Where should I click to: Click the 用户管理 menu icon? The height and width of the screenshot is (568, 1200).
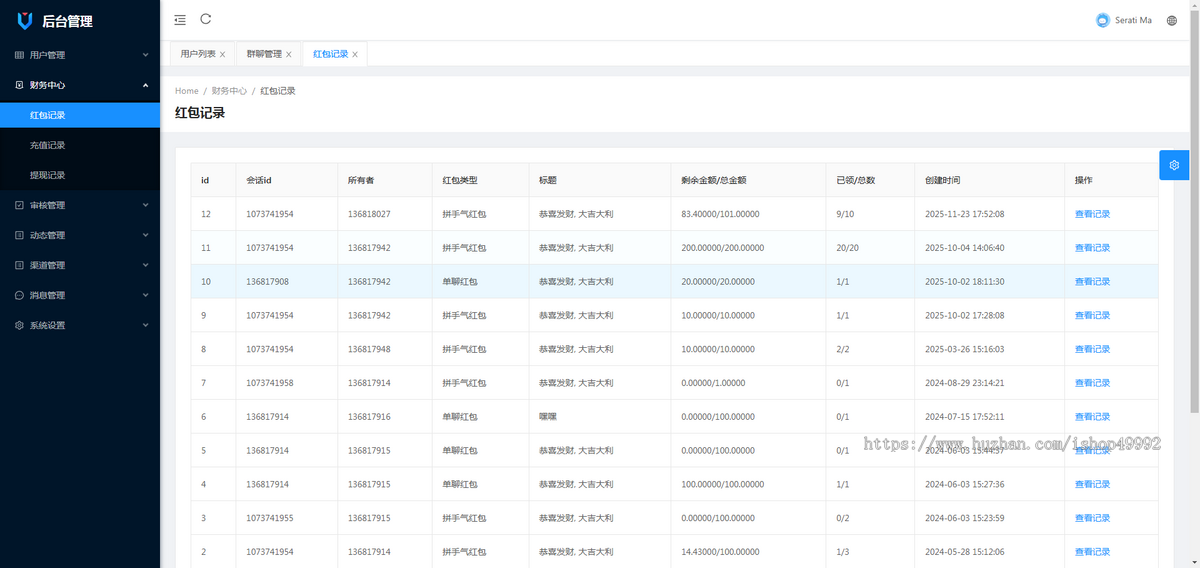tap(19, 55)
